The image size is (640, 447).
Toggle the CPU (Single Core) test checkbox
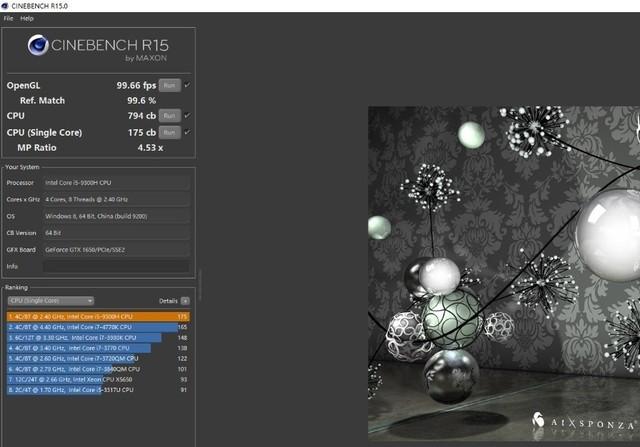tap(187, 132)
